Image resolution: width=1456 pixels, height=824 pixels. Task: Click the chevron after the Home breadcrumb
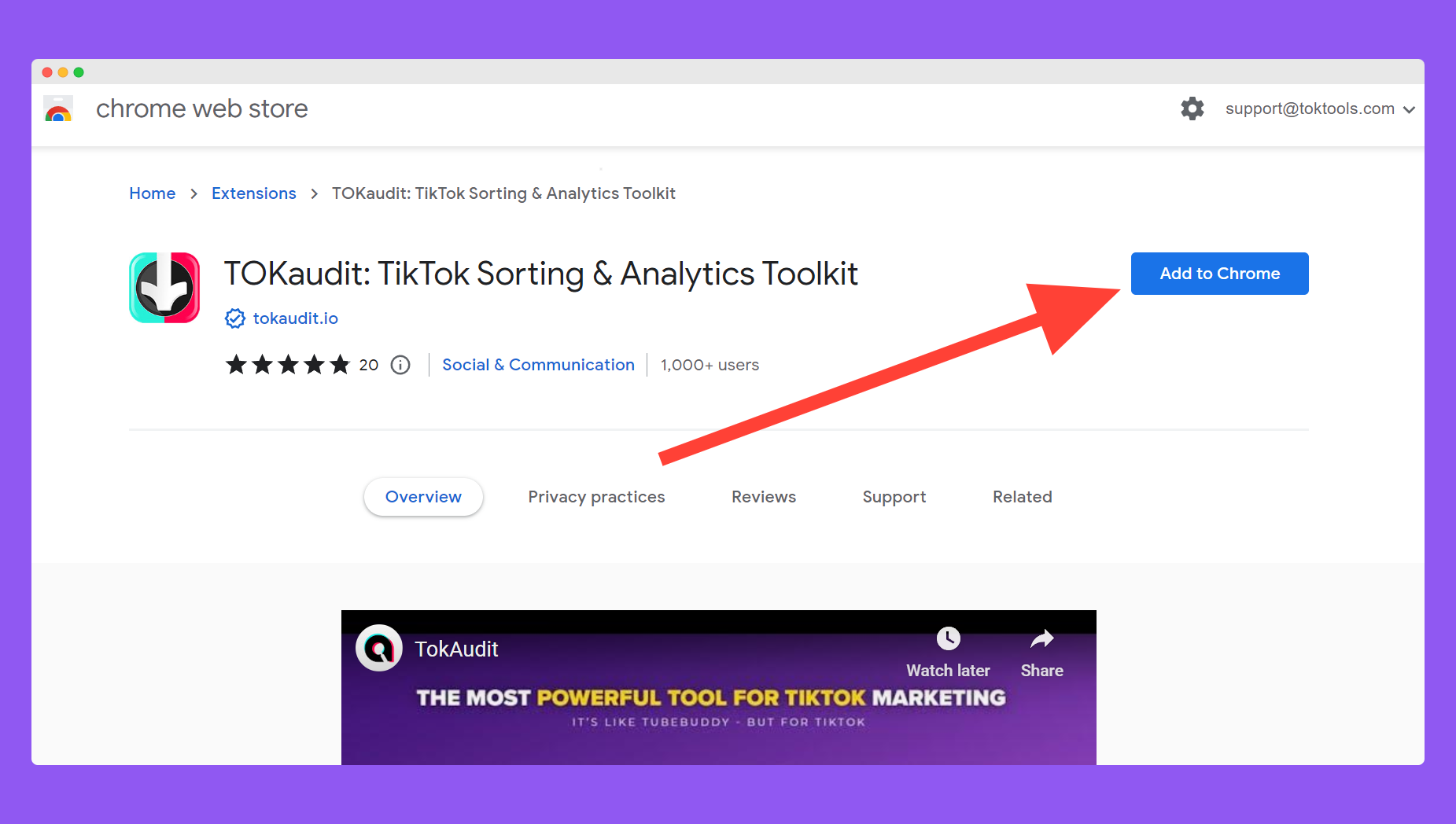click(x=194, y=193)
